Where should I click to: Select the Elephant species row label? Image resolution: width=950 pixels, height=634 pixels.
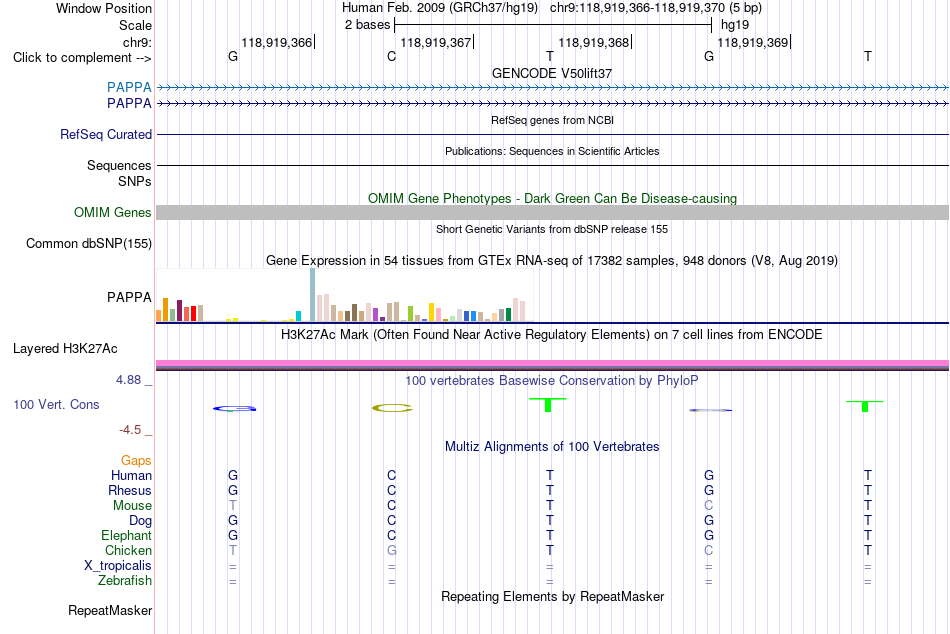(126, 535)
